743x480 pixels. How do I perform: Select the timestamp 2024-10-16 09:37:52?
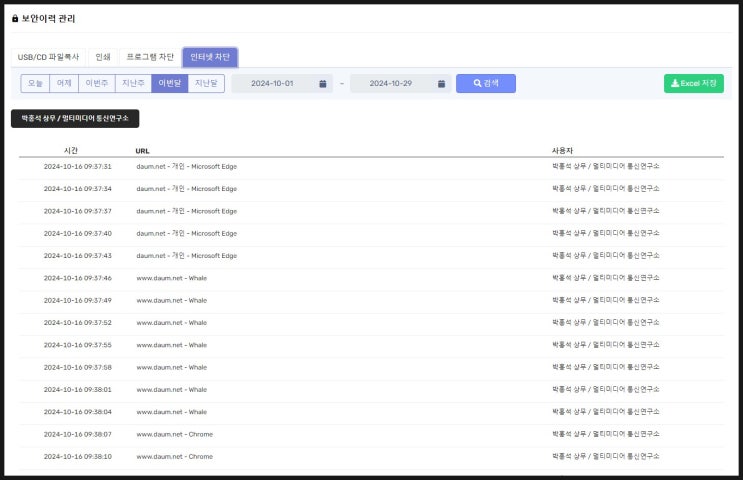pos(78,323)
